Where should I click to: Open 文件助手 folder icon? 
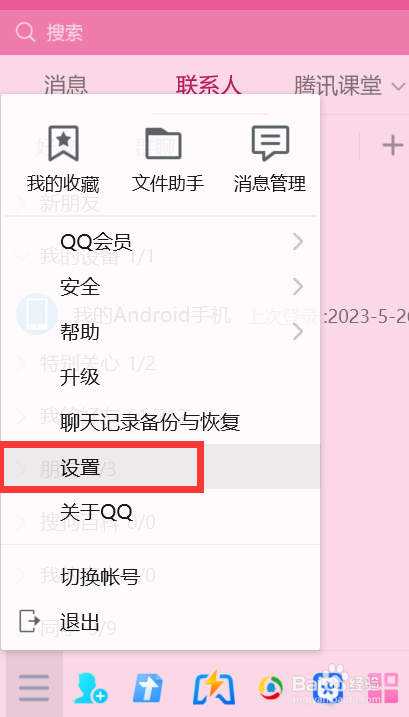163,143
